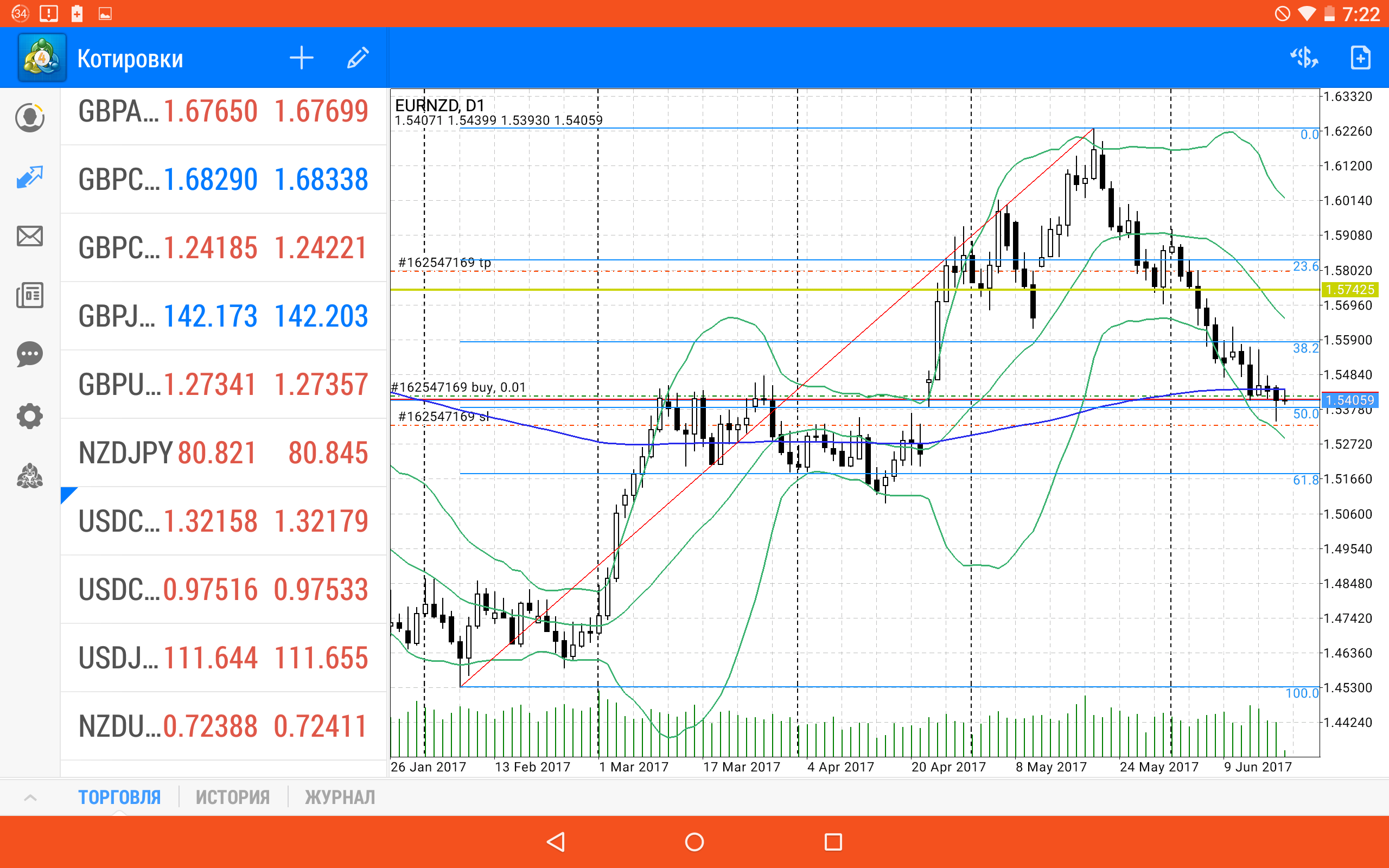
Task: Tap the battery saver notification icon
Action: 77,14
